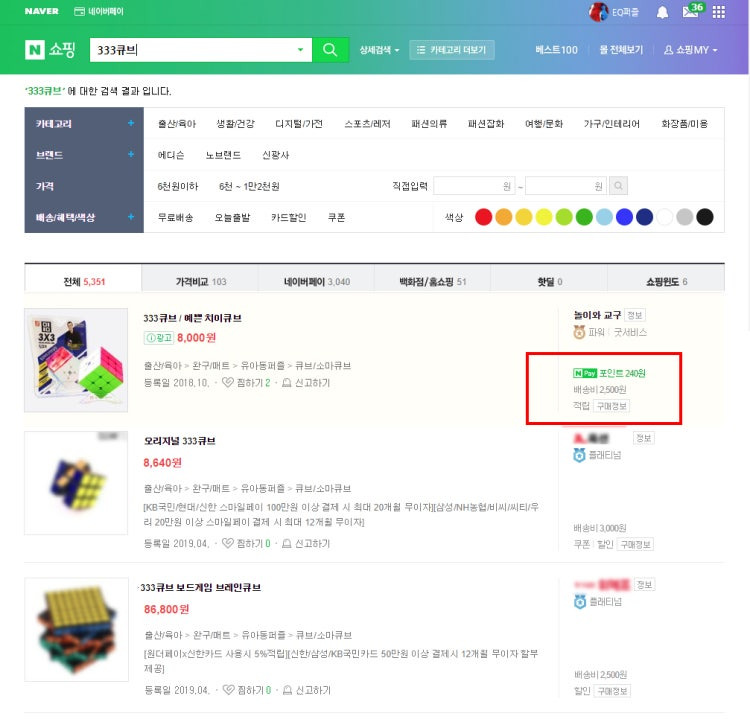Click the NAVER logo in top bar
Screen dimensions: 750x719
point(42,11)
